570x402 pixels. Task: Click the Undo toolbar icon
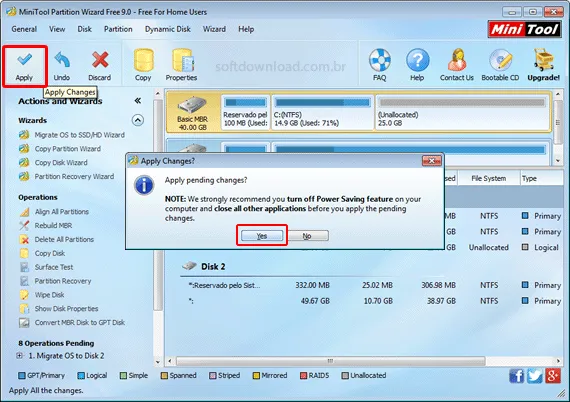click(62, 66)
